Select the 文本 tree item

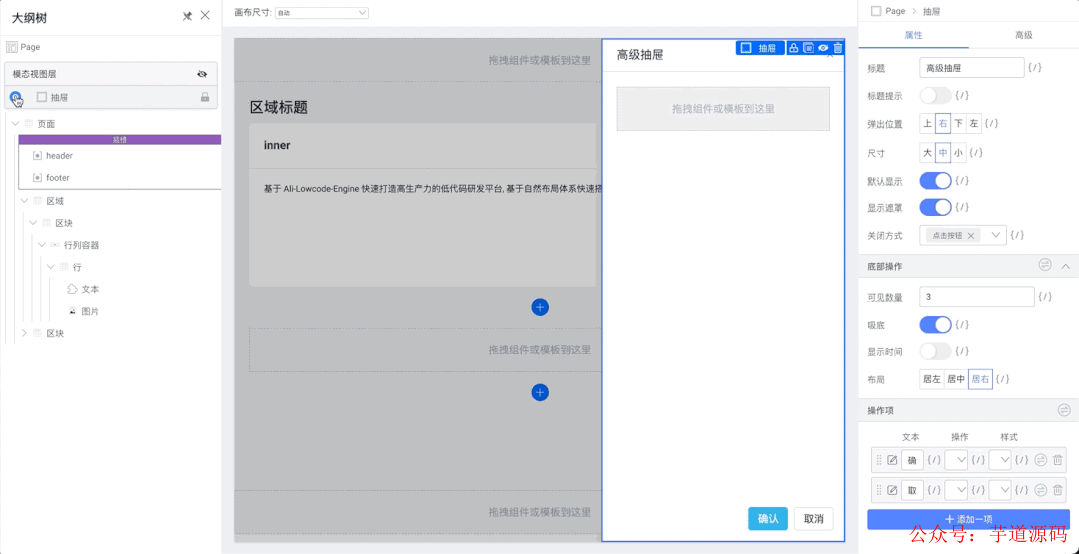click(x=90, y=289)
